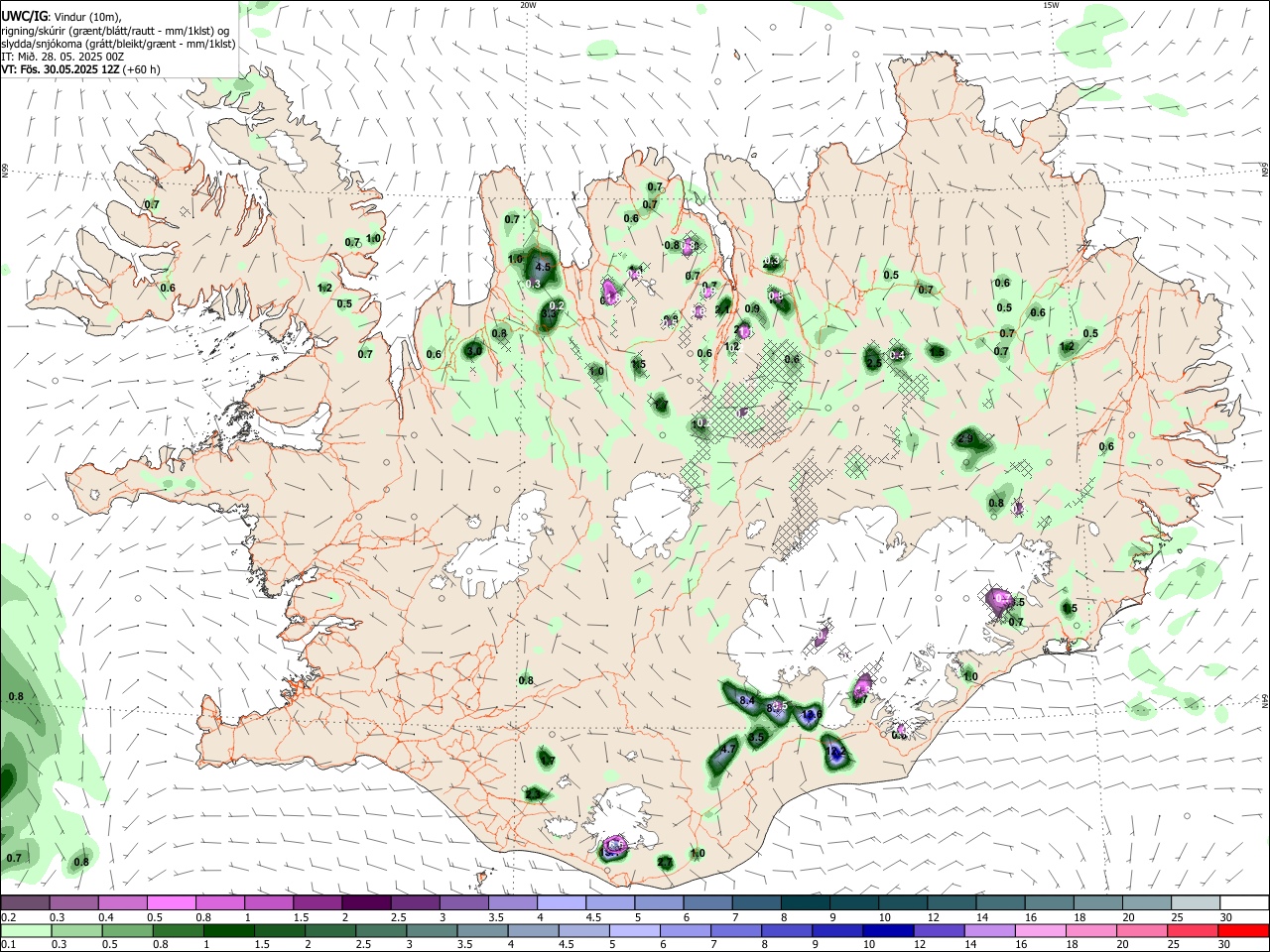Click the '64N' latitude label
This screenshot has height=952, width=1270.
click(x=1265, y=700)
